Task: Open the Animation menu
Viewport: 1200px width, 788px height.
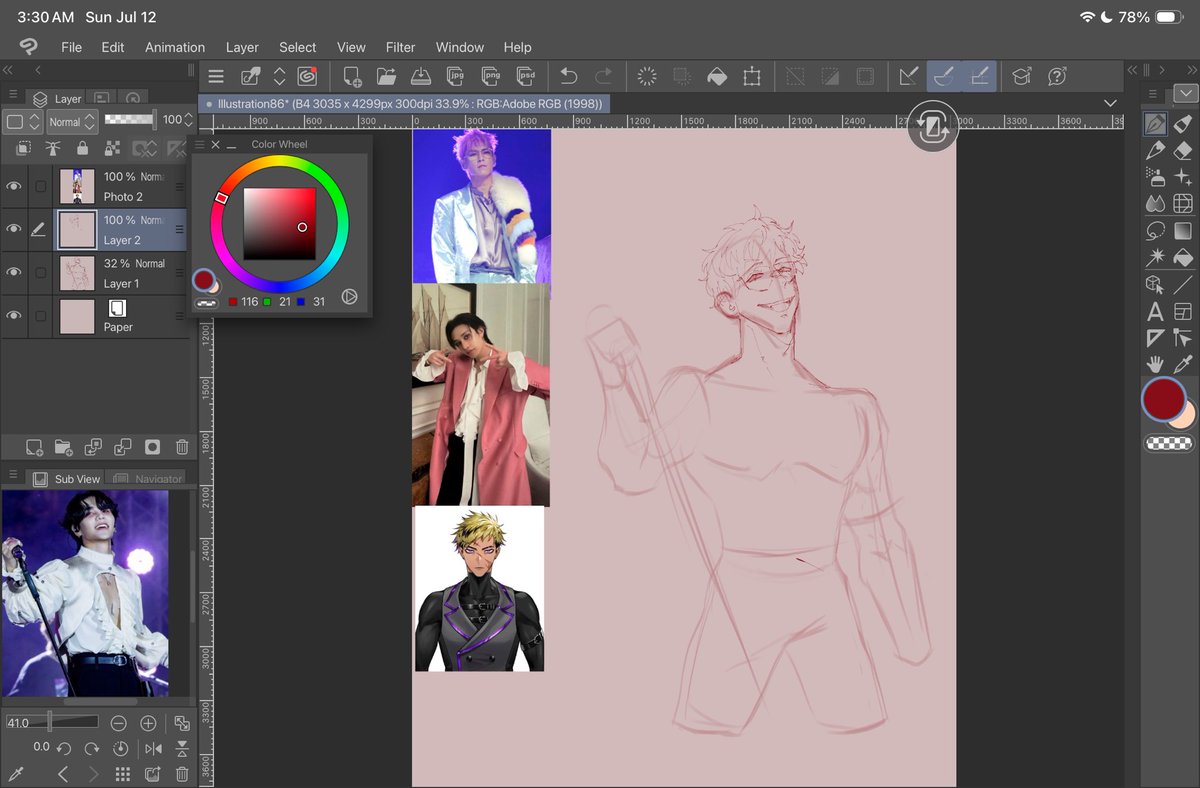Action: pos(175,47)
